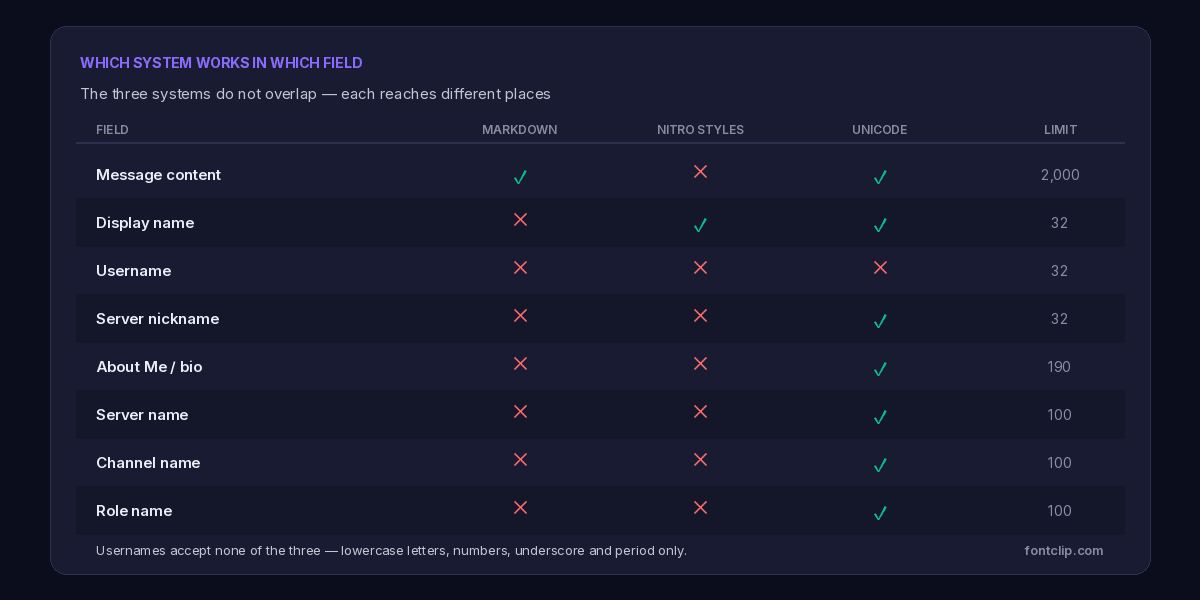Click the 100 limit for Role name
Viewport: 1200px width, 600px height.
tap(1060, 511)
